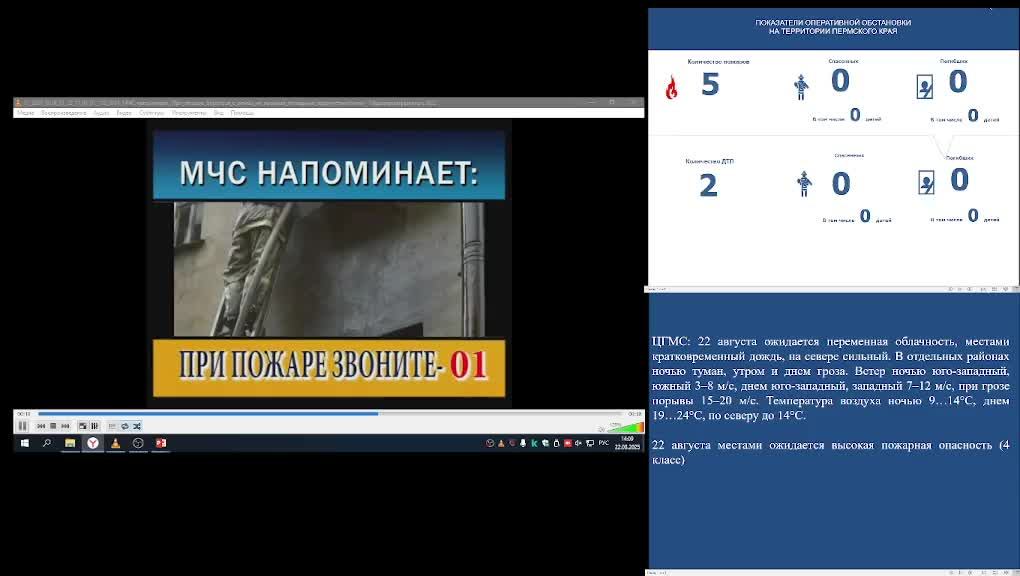Open the Kaspersky tray icon
Image resolution: width=1020 pixels, height=576 pixels.
pos(534,443)
